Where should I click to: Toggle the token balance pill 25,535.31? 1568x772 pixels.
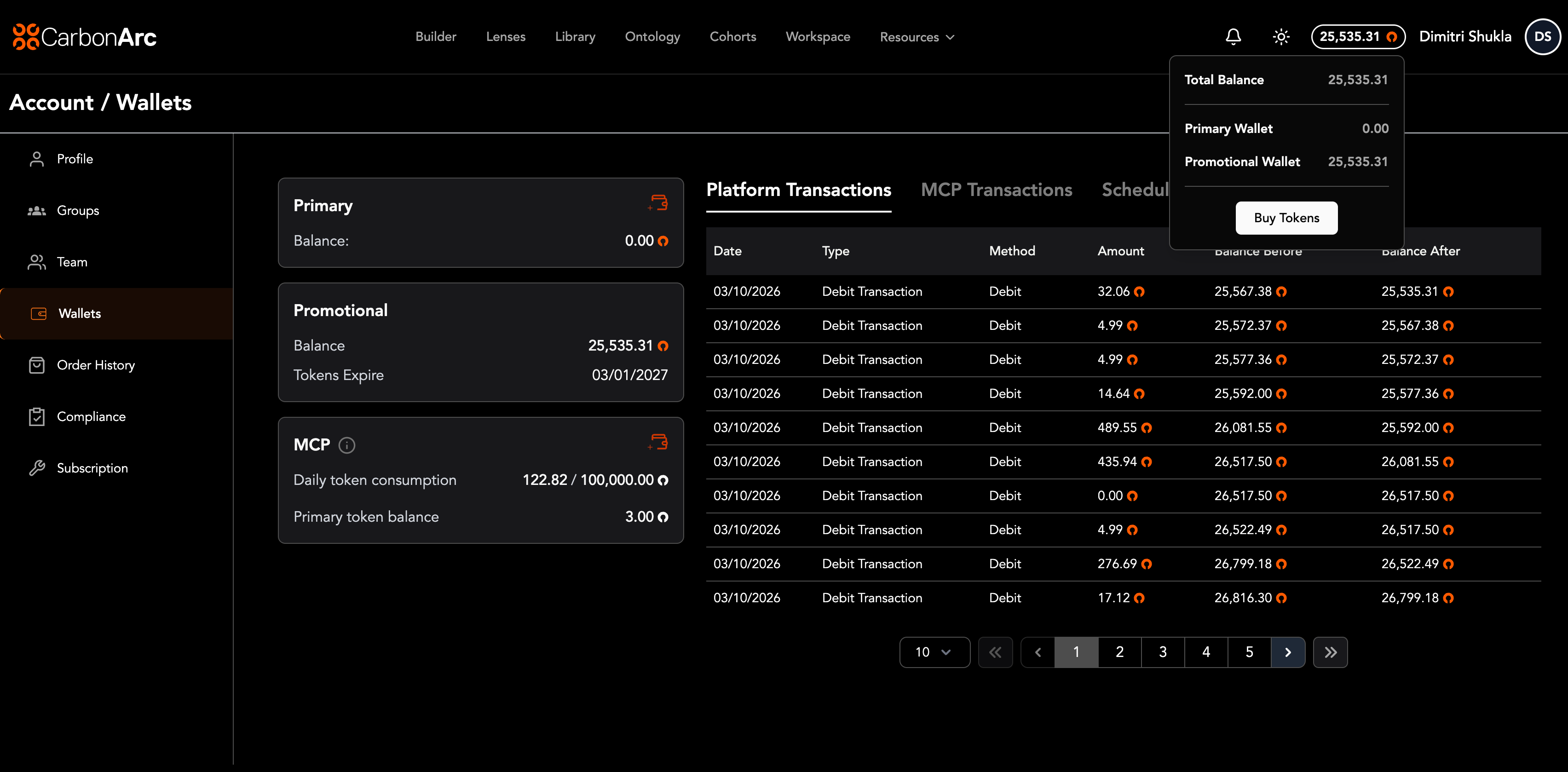coord(1357,36)
